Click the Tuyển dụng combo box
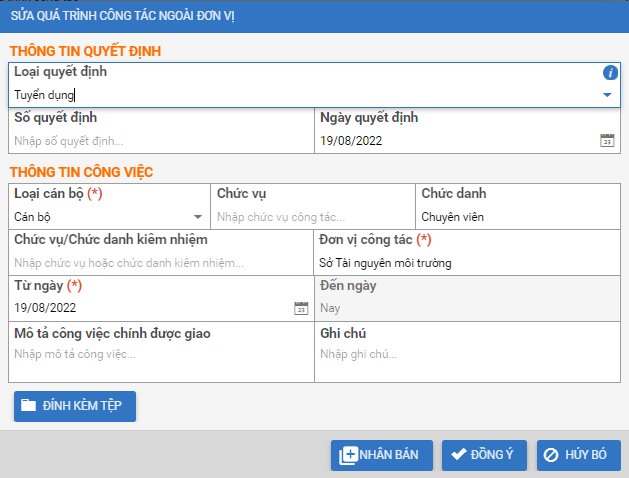 click(300, 95)
